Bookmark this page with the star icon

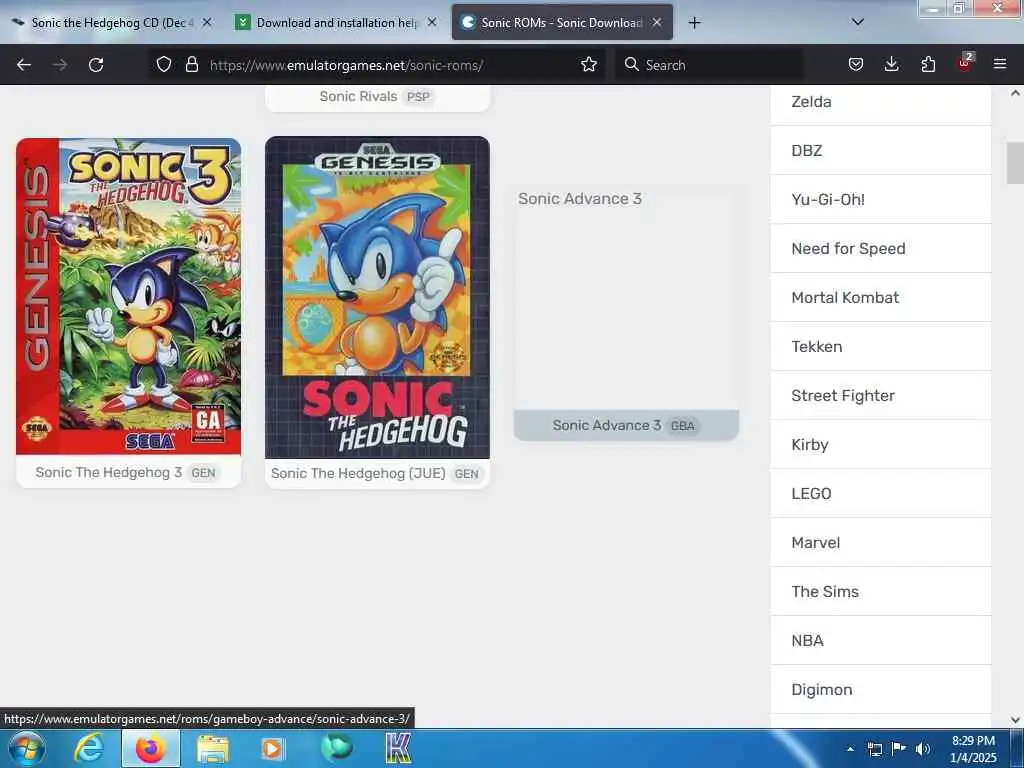(x=589, y=65)
